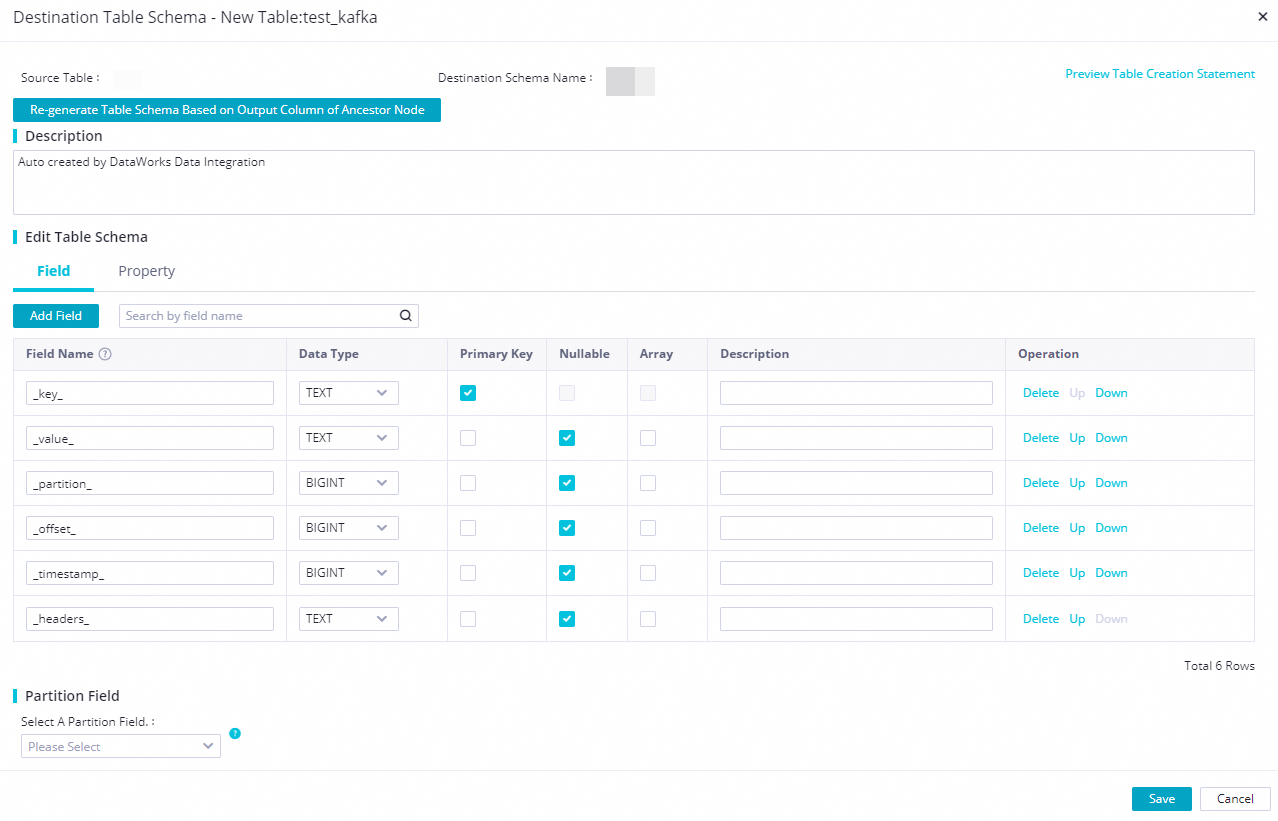Enable the Array checkbox for _partition_
Image resolution: width=1278 pixels, height=821 pixels.
coord(647,483)
